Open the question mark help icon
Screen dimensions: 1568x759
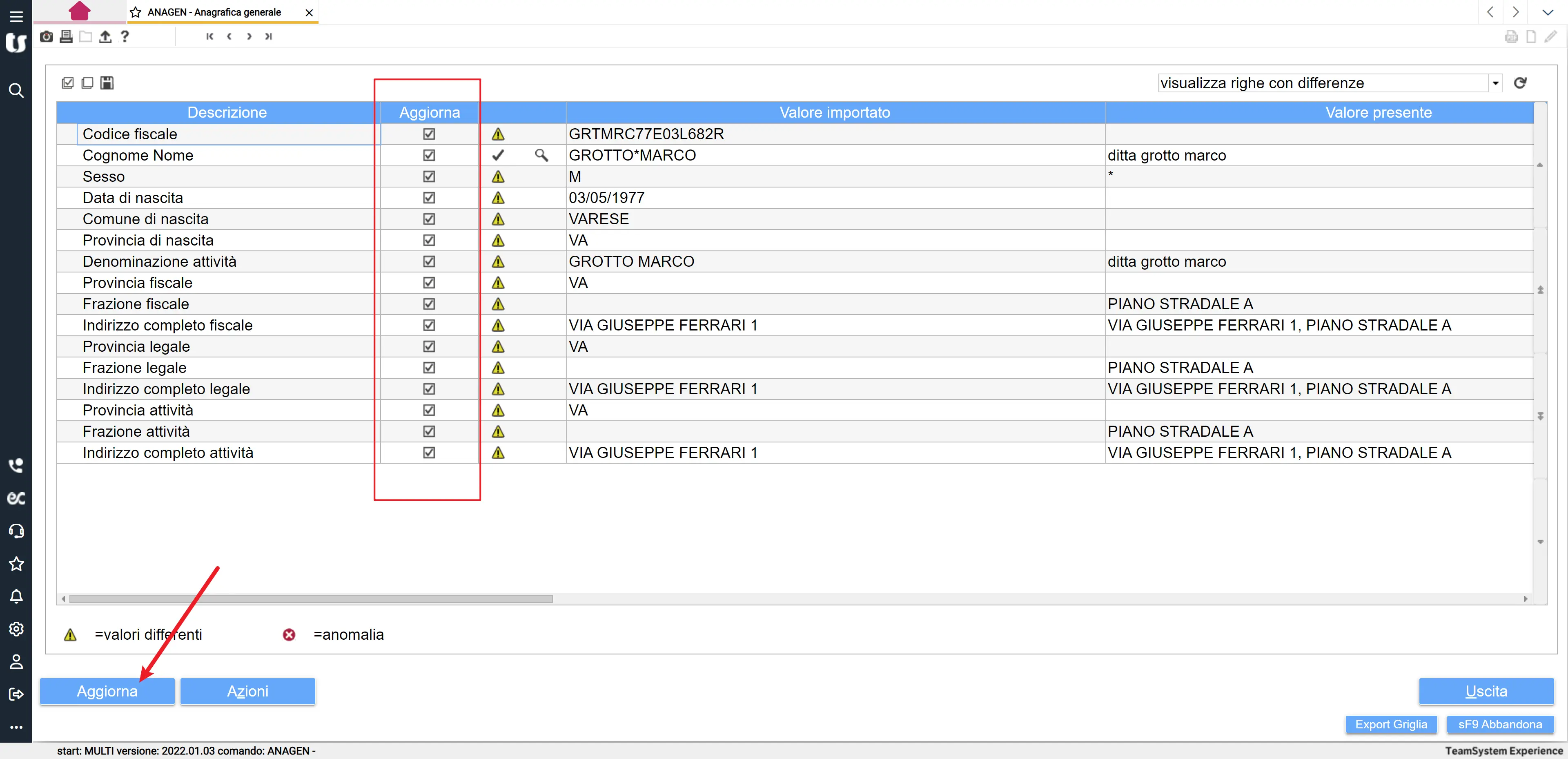125,36
